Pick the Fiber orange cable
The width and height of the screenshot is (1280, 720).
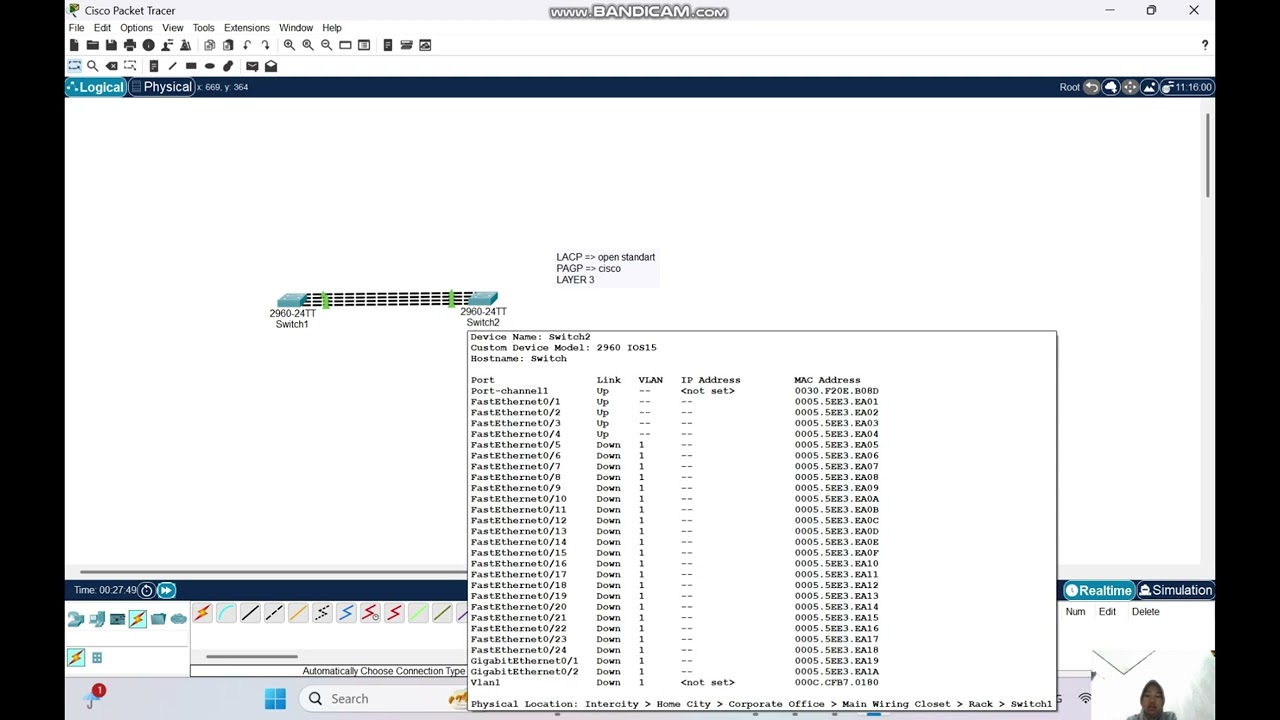298,613
